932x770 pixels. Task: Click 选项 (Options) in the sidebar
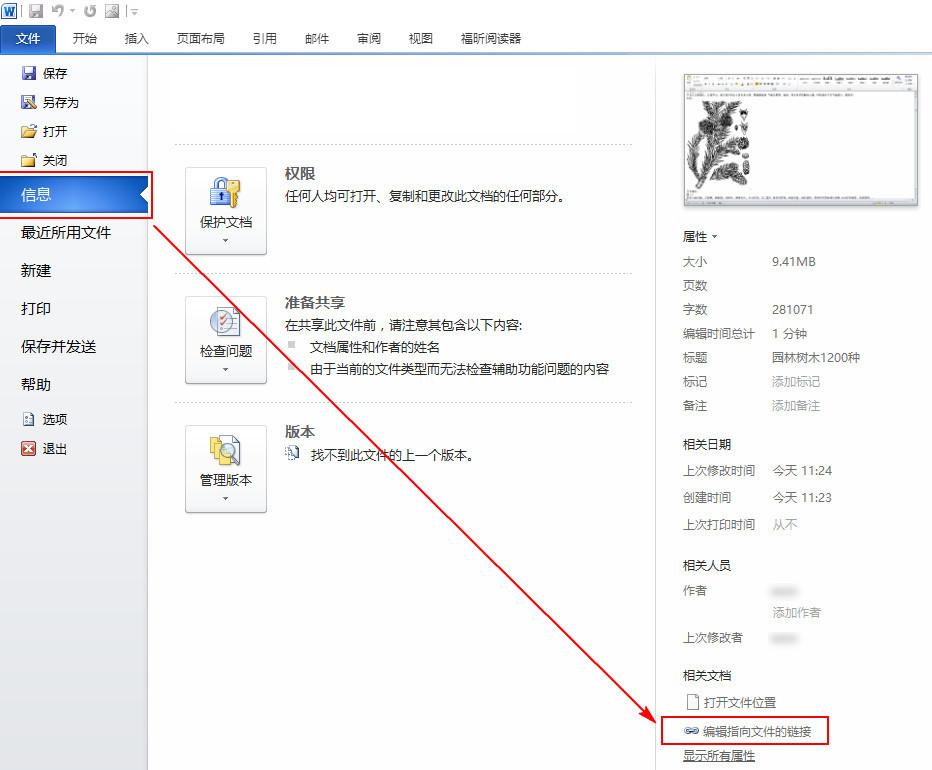tap(54, 419)
